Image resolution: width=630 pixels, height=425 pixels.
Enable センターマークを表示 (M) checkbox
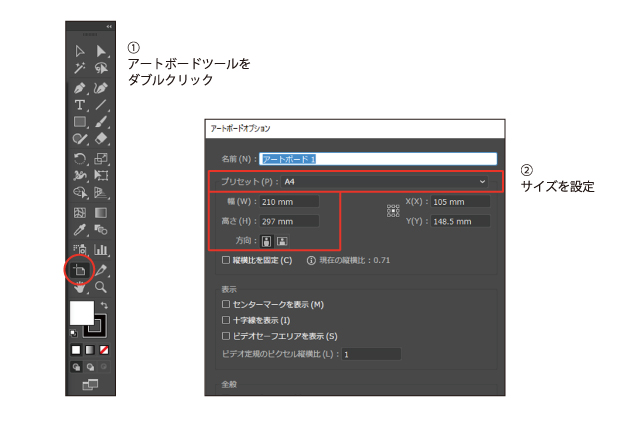coord(226,304)
